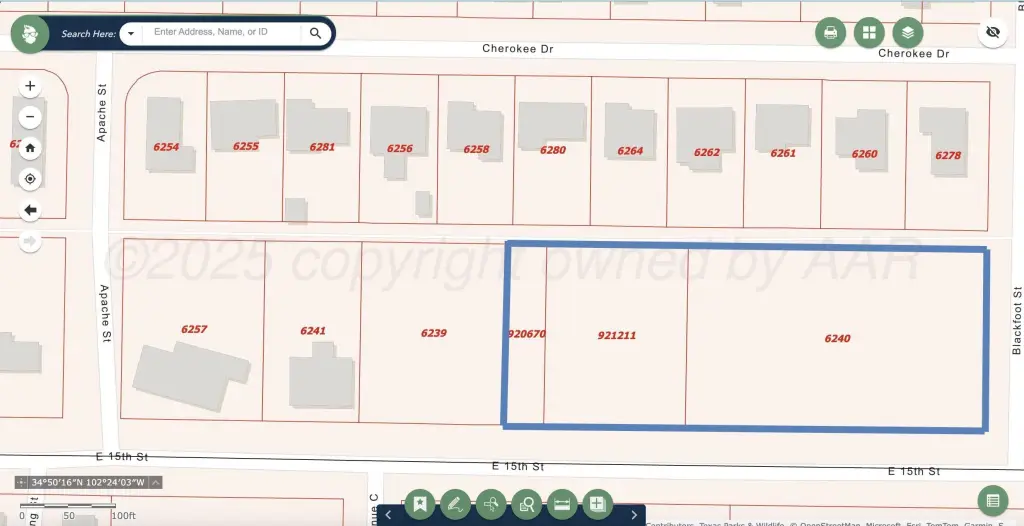1024x526 pixels.
Task: Zoom in with the plus button
Action: coord(30,86)
